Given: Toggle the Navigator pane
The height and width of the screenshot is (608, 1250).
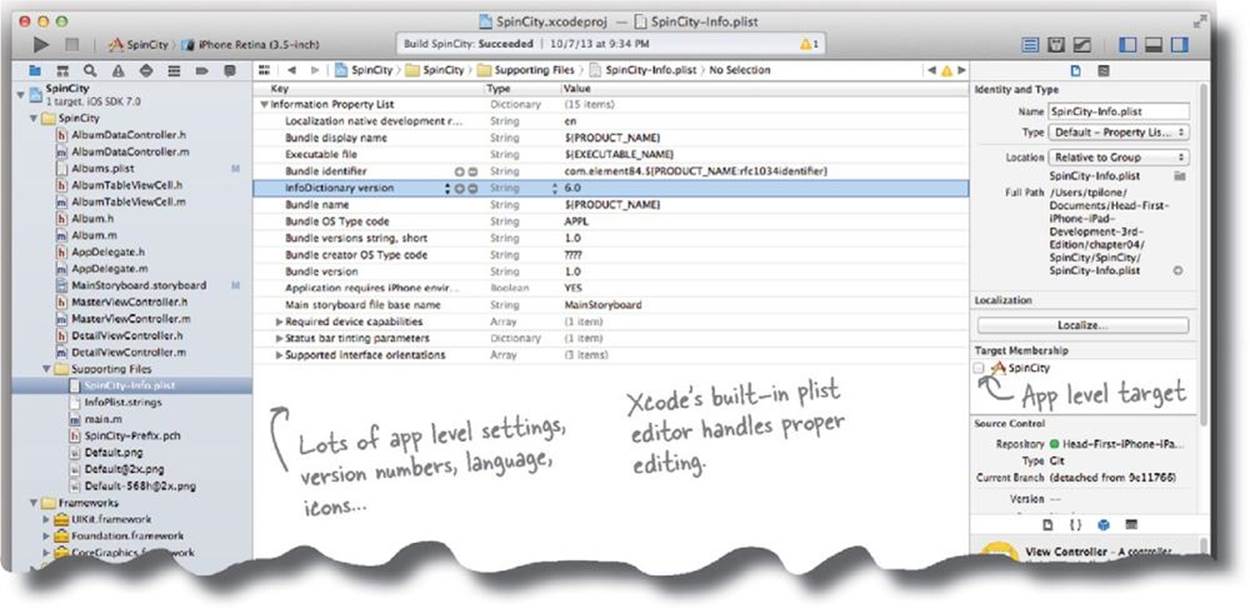Looking at the screenshot, I should [1128, 45].
